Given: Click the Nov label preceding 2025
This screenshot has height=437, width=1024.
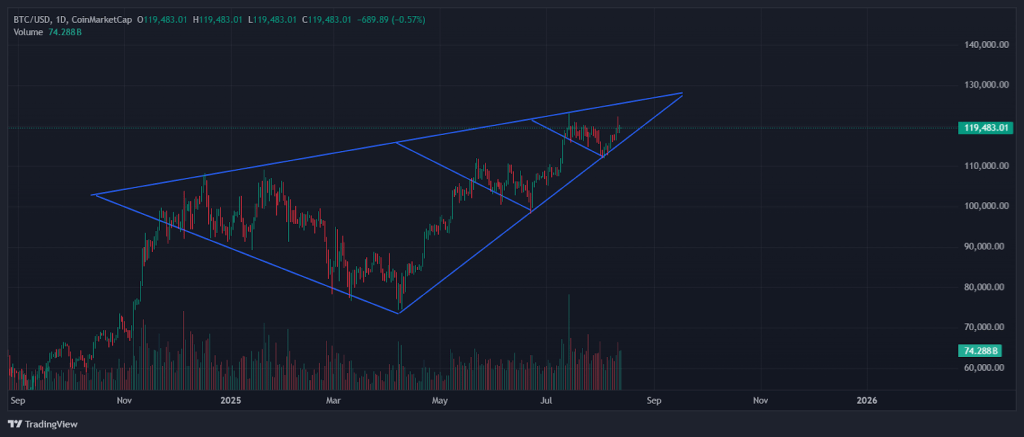Looking at the screenshot, I should 125,399.
